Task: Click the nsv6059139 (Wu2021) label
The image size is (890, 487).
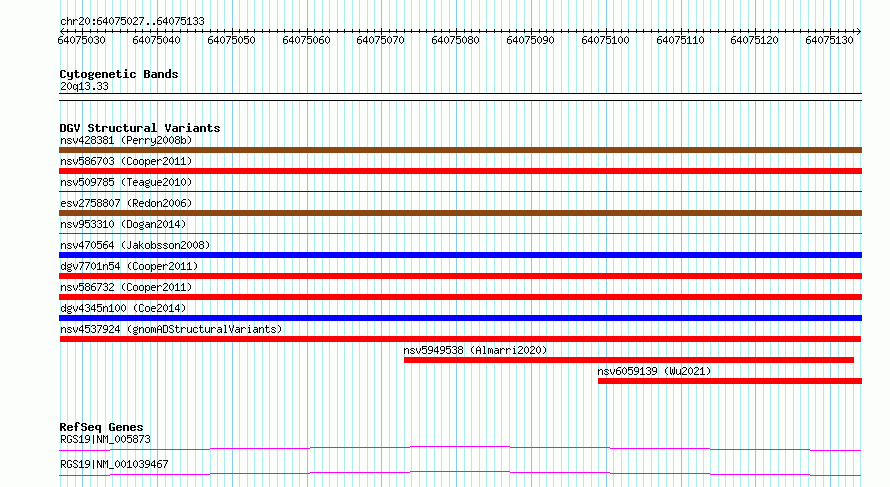Action: tap(654, 371)
